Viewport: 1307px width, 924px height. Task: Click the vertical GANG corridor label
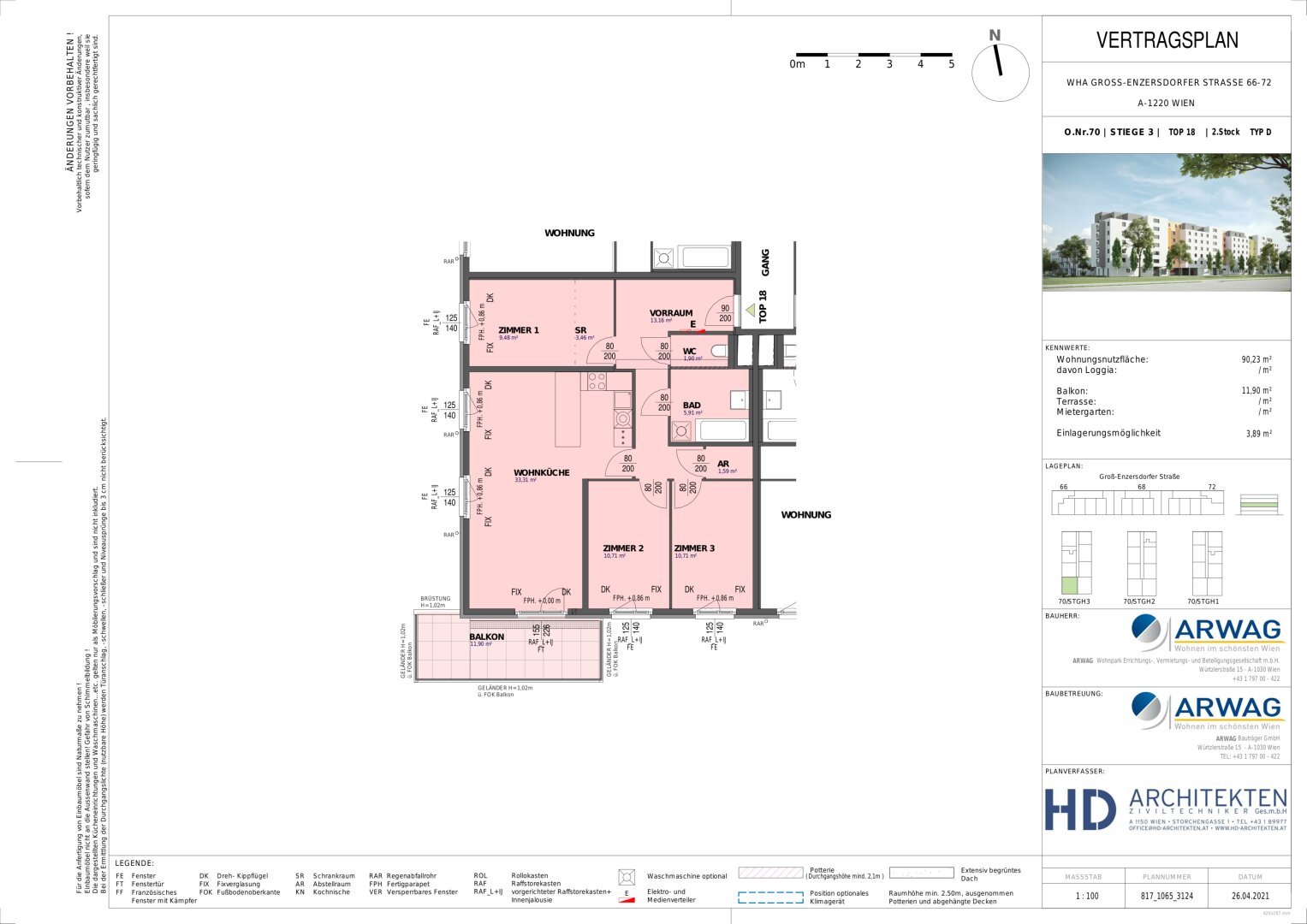pyautogui.click(x=765, y=263)
